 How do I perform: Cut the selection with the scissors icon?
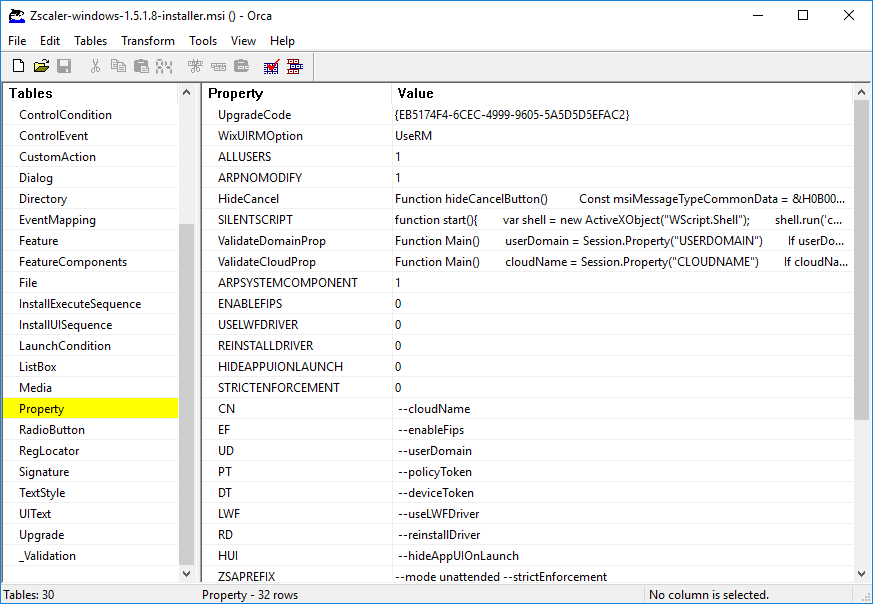pos(96,65)
